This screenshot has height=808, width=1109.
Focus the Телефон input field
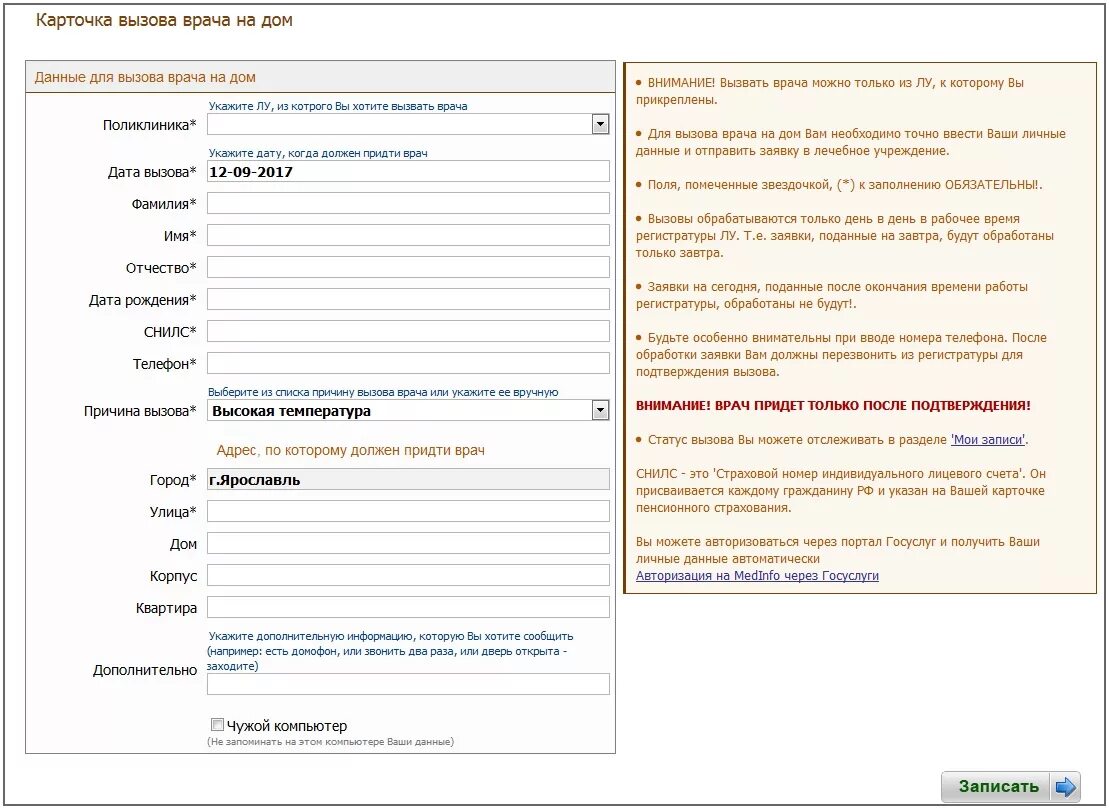click(408, 363)
